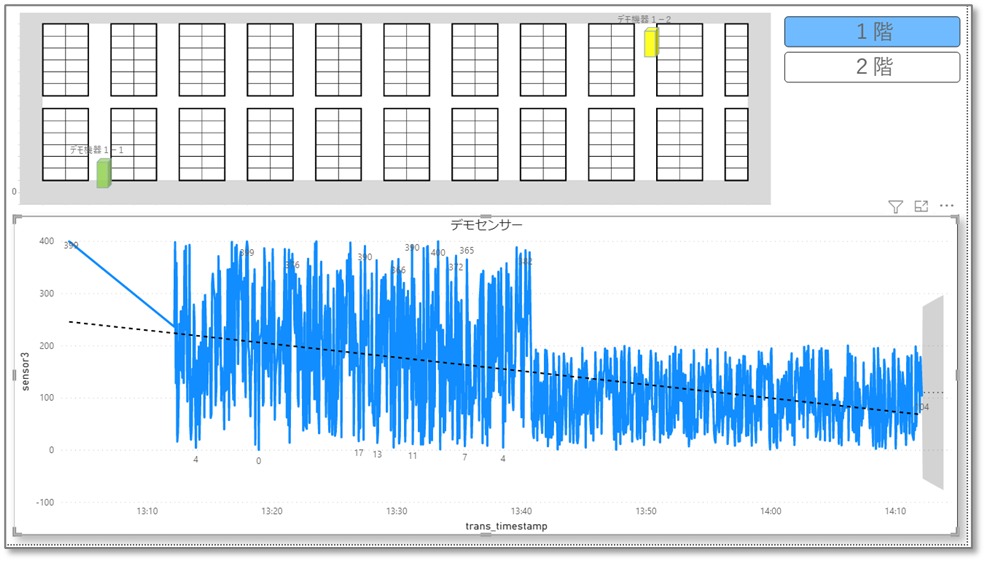The image size is (986, 562).
Task: Click the -100 value axis label
Action: pos(45,502)
